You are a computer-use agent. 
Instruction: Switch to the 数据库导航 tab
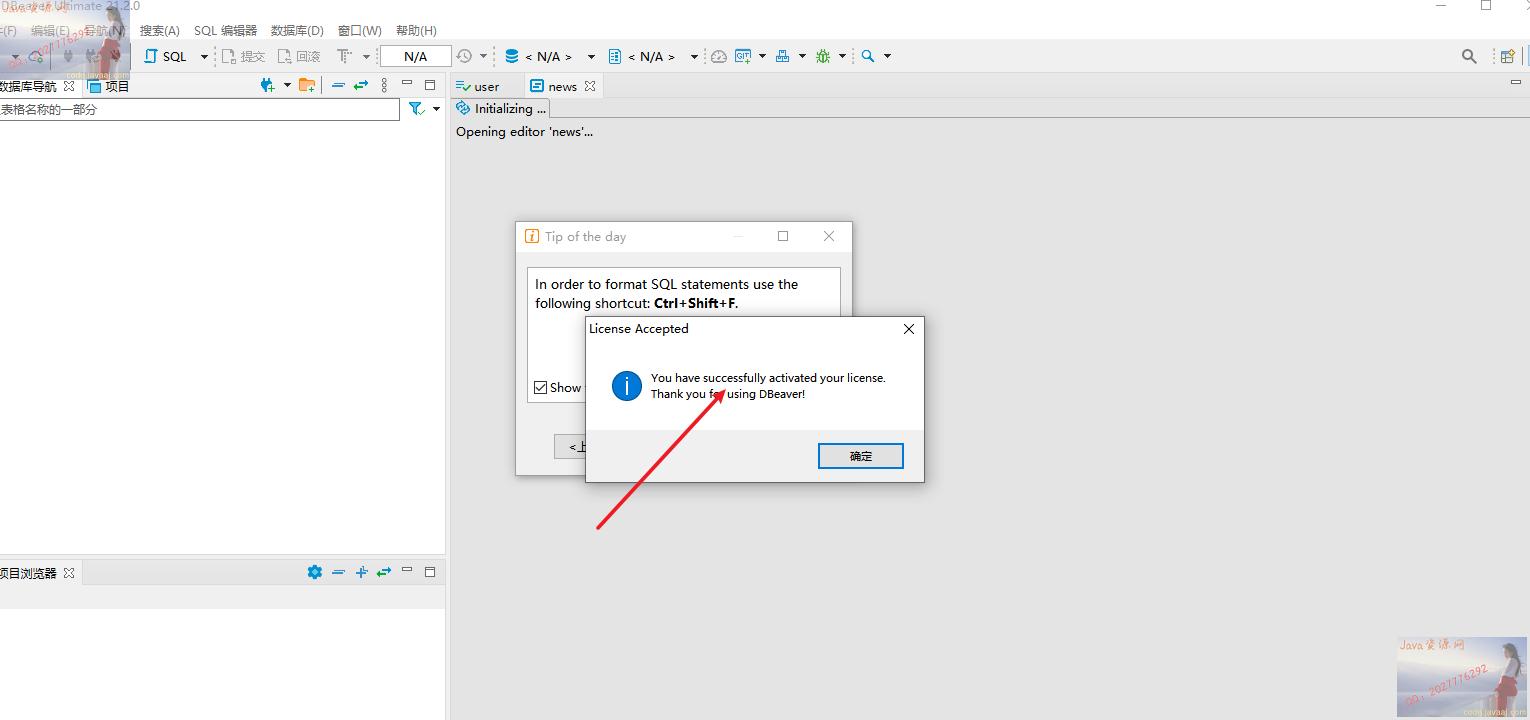[x=28, y=86]
